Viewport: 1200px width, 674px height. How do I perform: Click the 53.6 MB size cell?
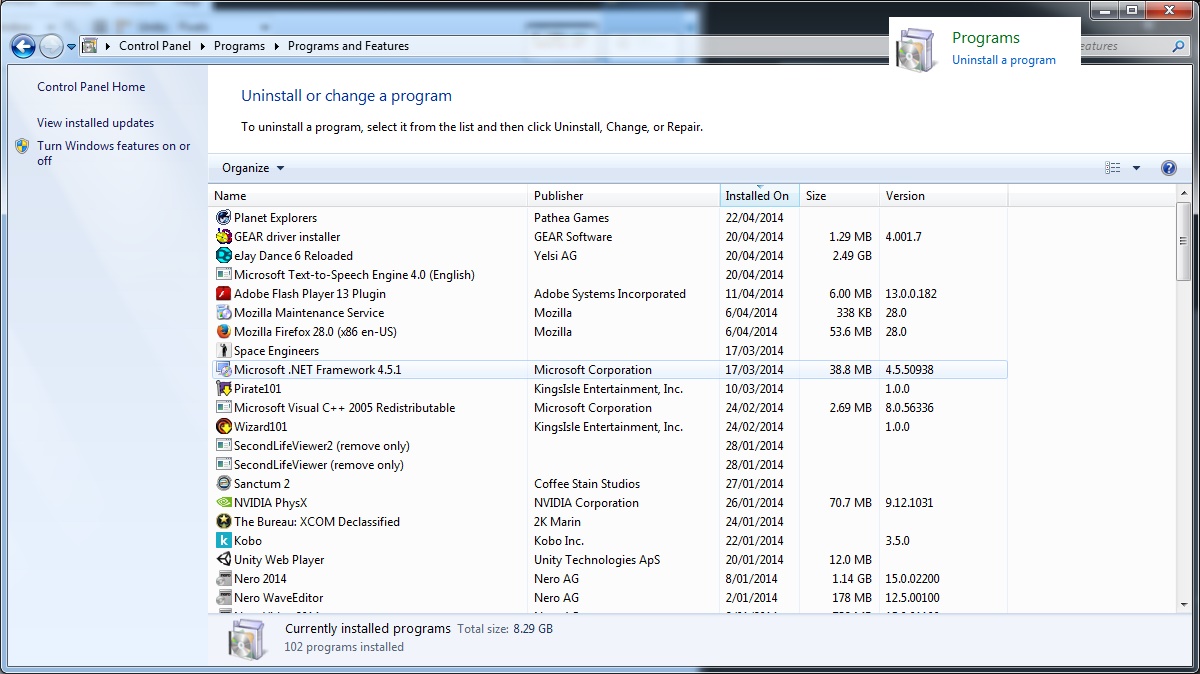tap(851, 332)
